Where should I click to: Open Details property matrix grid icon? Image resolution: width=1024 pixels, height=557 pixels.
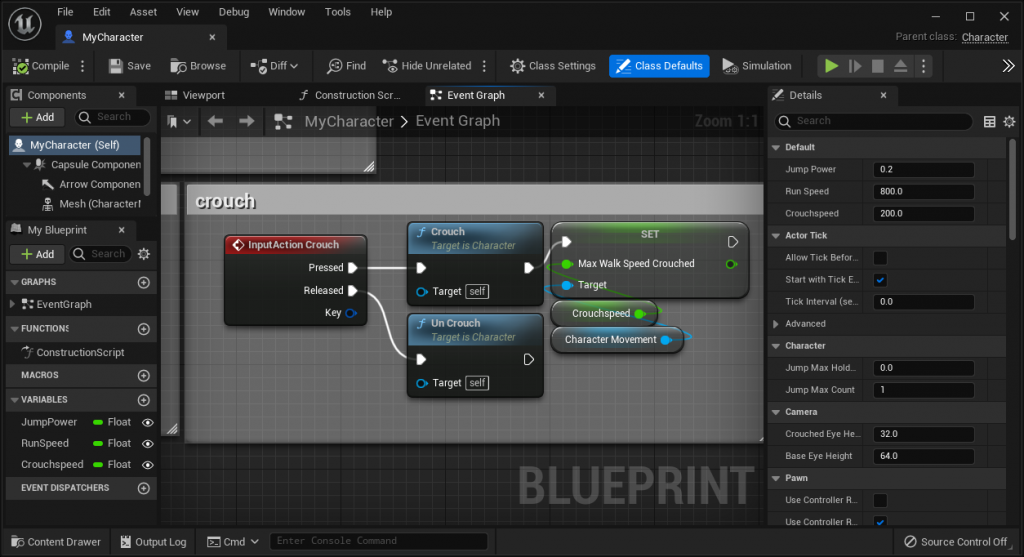(989, 121)
